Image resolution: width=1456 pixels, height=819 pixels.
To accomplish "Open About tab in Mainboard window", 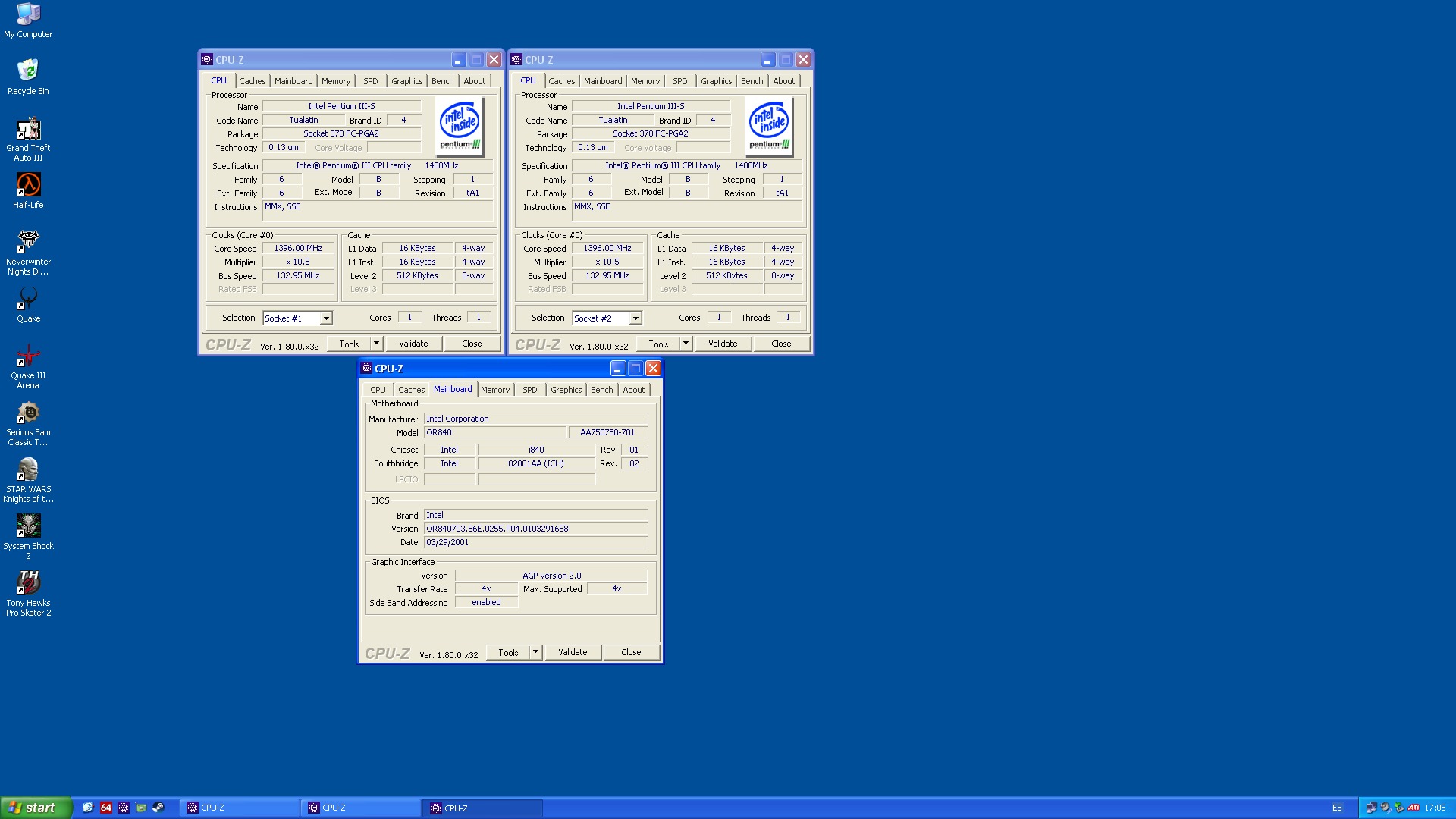I will (x=634, y=390).
